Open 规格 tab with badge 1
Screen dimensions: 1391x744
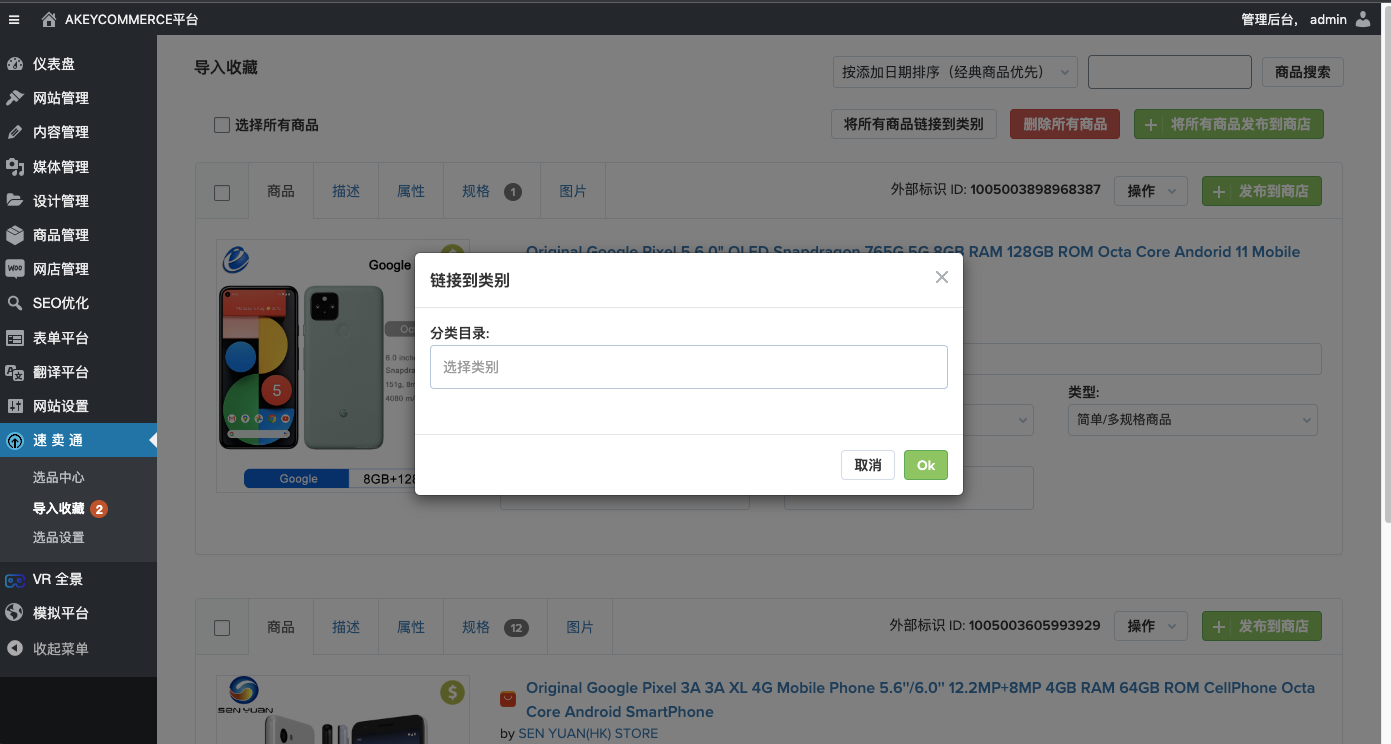492,191
